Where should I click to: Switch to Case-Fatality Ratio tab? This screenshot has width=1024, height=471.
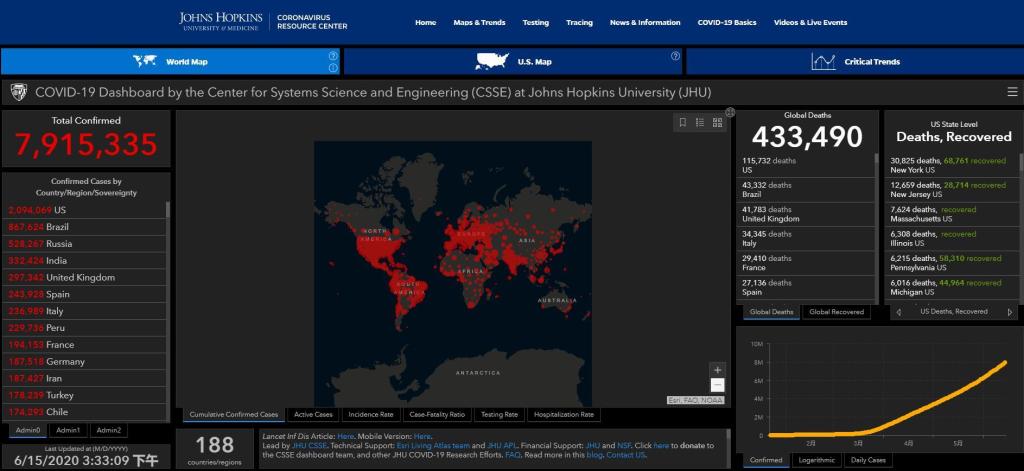[437, 415]
